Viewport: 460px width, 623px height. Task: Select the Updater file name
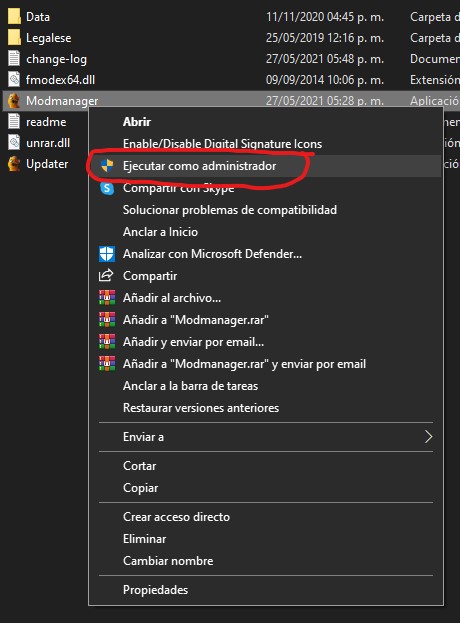47,164
